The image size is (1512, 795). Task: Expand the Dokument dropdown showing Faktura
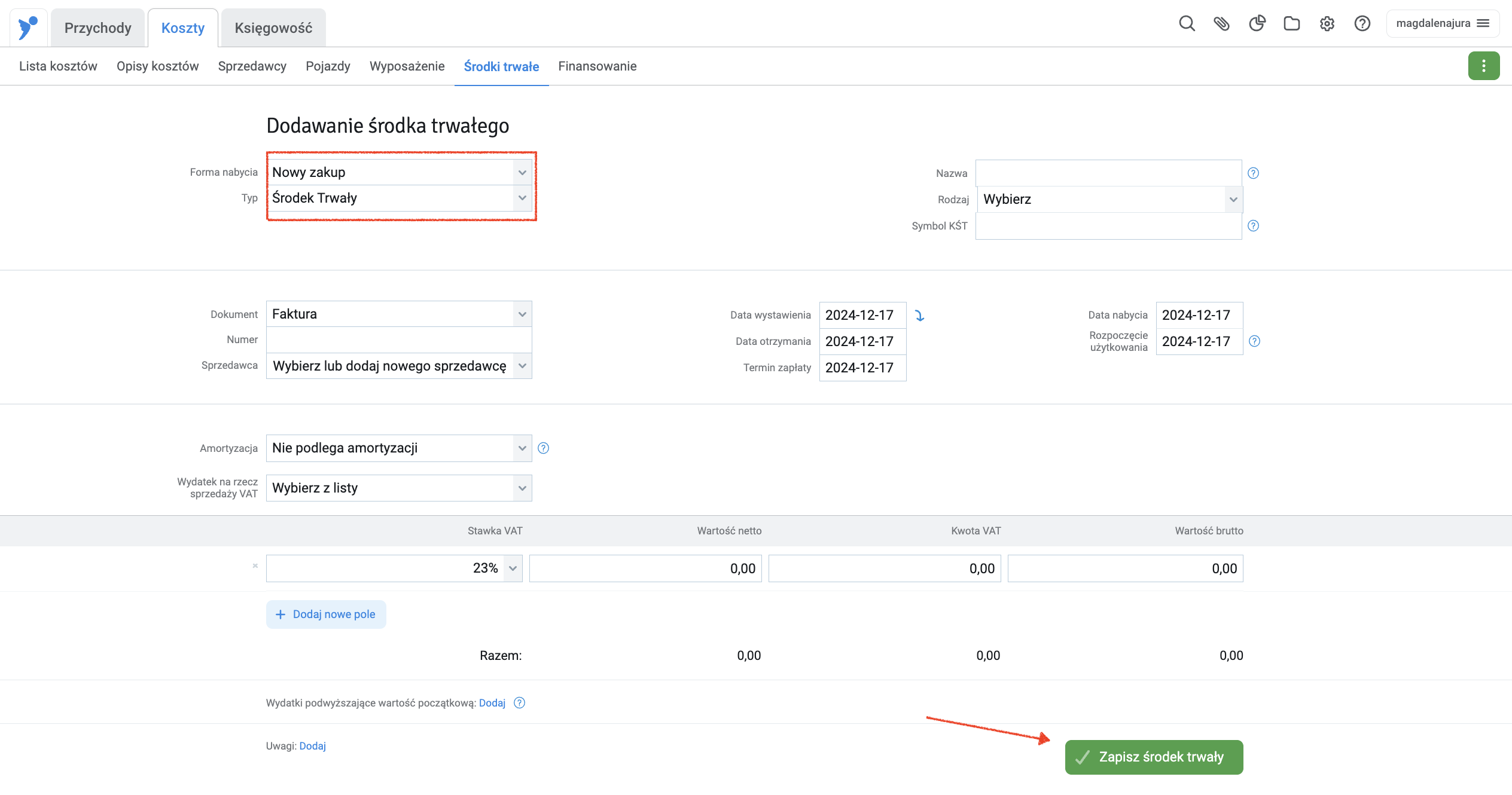click(399, 314)
